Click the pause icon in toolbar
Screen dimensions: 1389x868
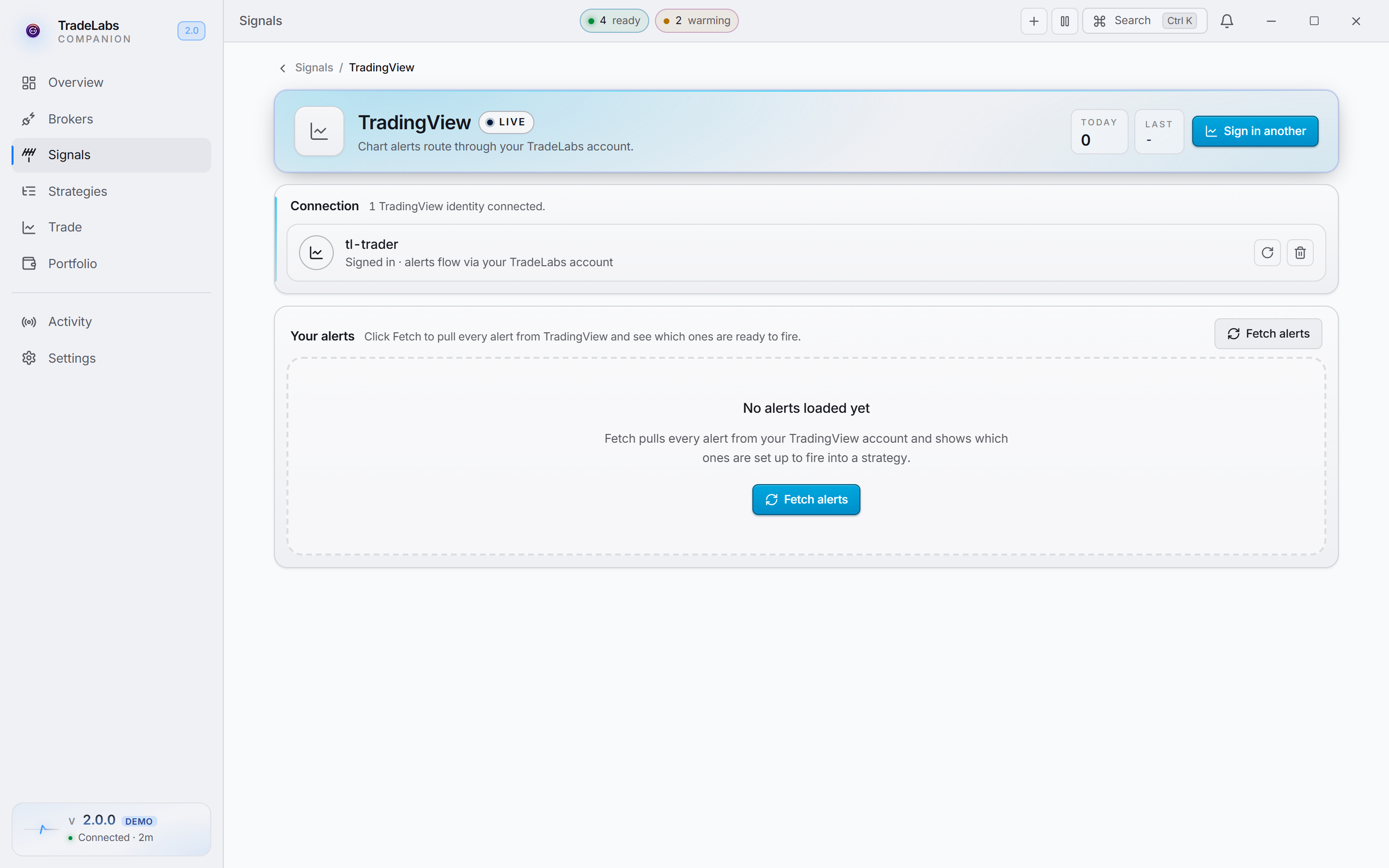pyautogui.click(x=1064, y=21)
